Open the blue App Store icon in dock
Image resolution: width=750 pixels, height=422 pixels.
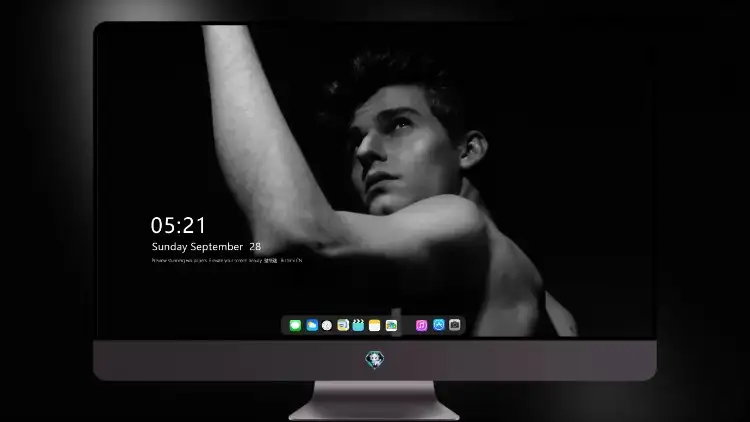pos(439,325)
